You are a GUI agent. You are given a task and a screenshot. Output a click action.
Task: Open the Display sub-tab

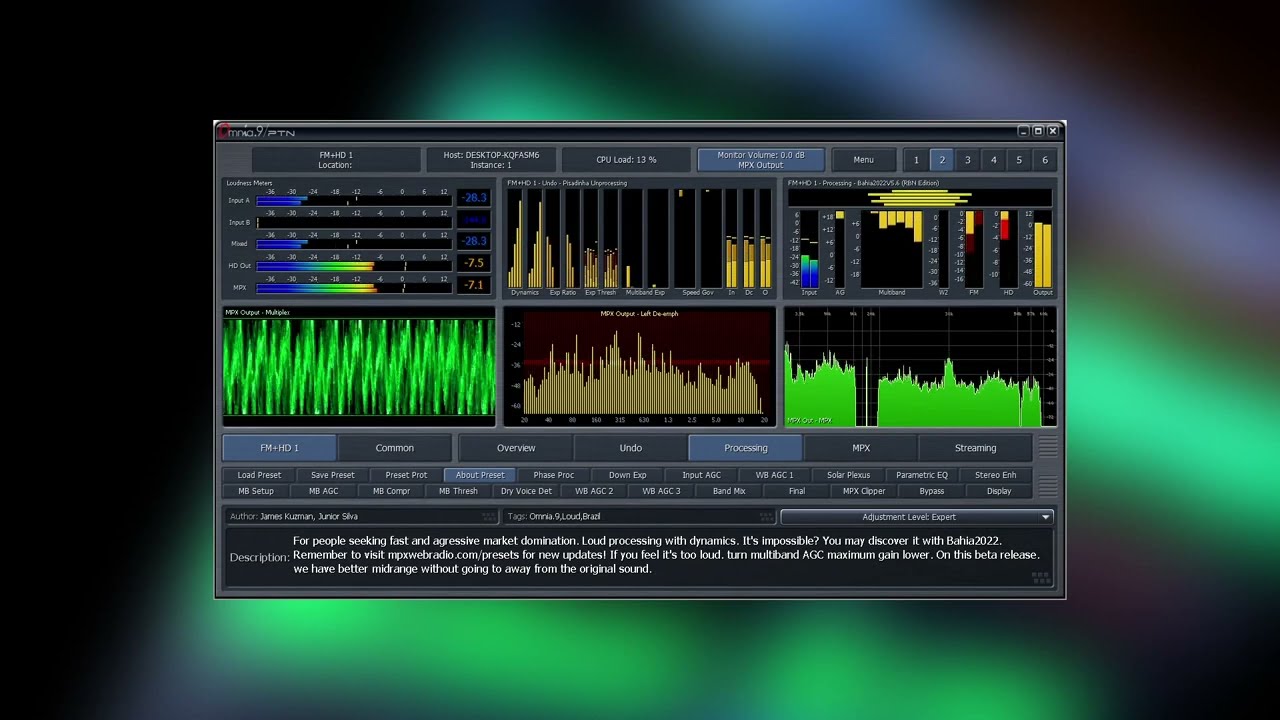click(x=999, y=491)
